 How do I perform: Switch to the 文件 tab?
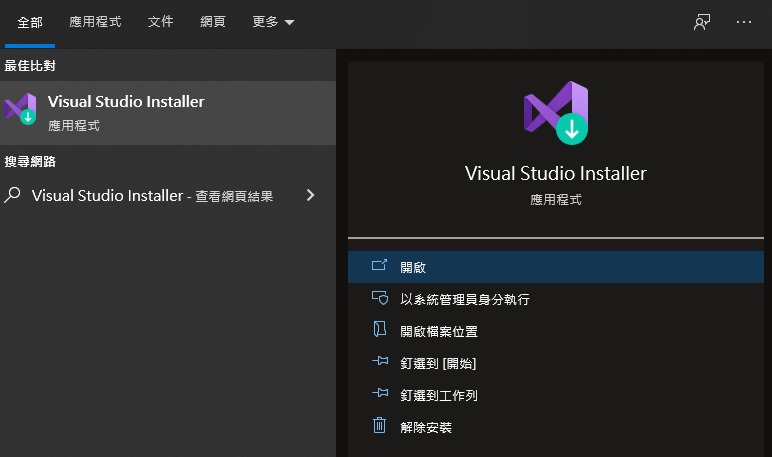[x=161, y=22]
